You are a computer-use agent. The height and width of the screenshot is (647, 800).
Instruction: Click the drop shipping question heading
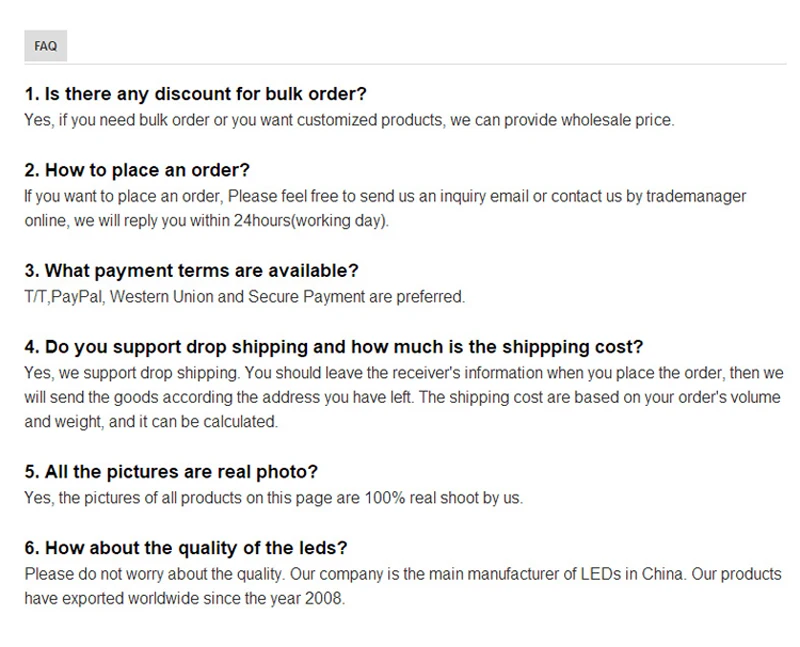click(x=334, y=347)
